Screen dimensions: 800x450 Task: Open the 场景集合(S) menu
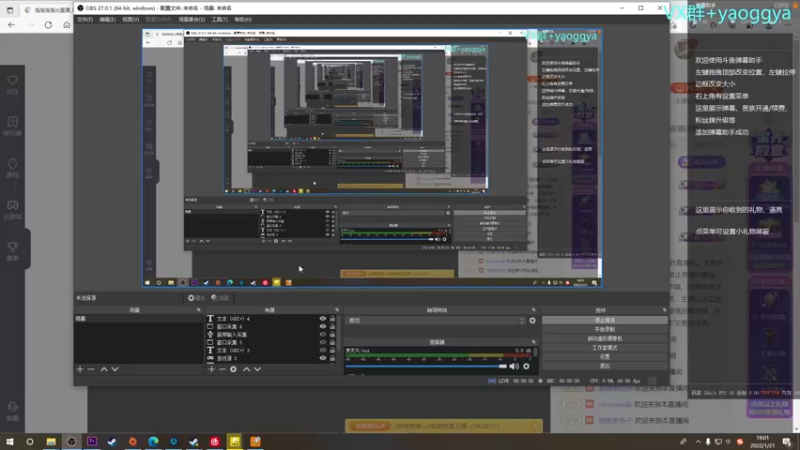tap(192, 19)
